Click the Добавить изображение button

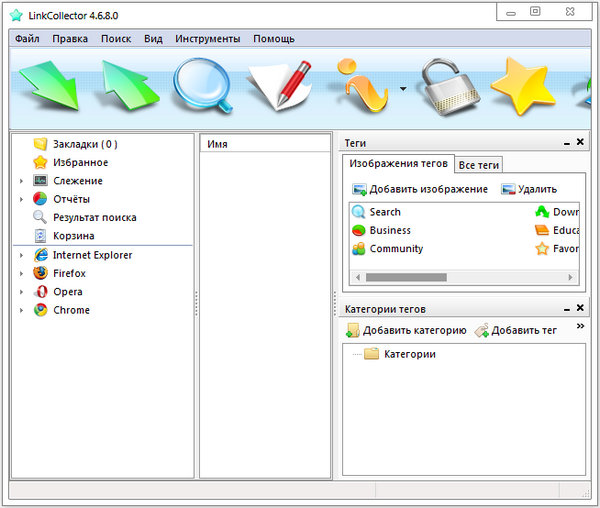click(420, 189)
